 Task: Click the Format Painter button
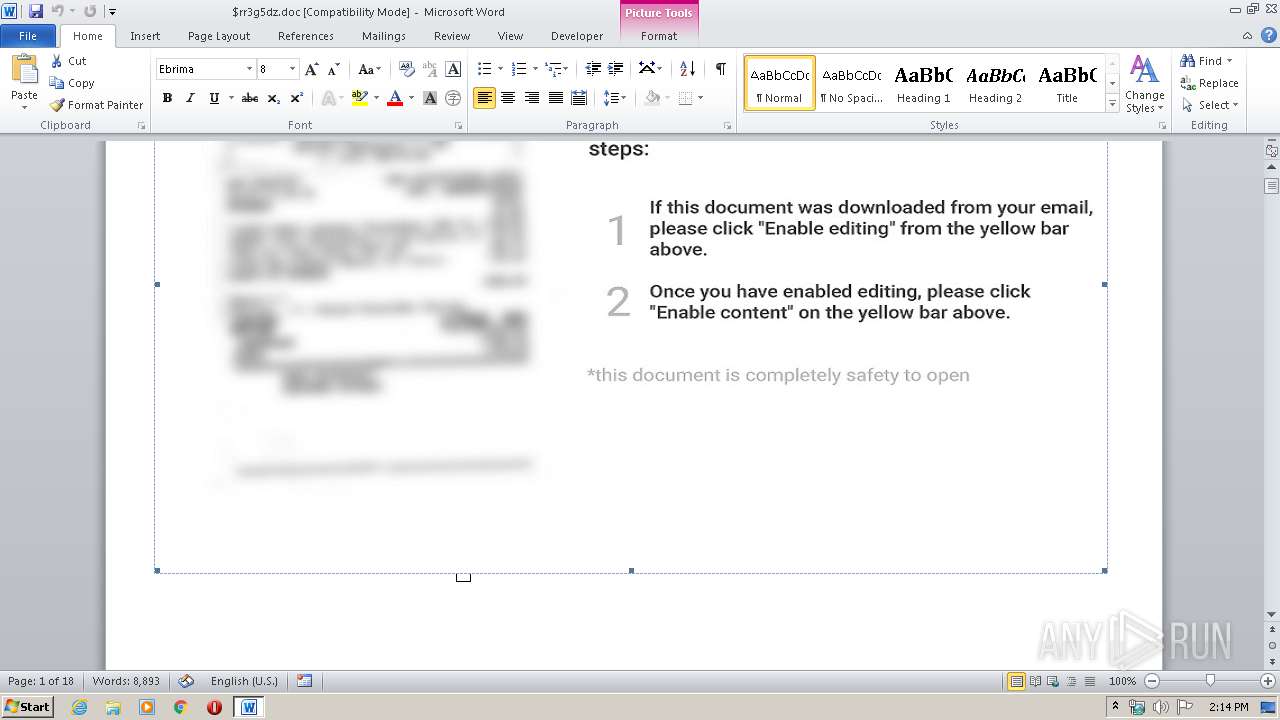[x=96, y=105]
